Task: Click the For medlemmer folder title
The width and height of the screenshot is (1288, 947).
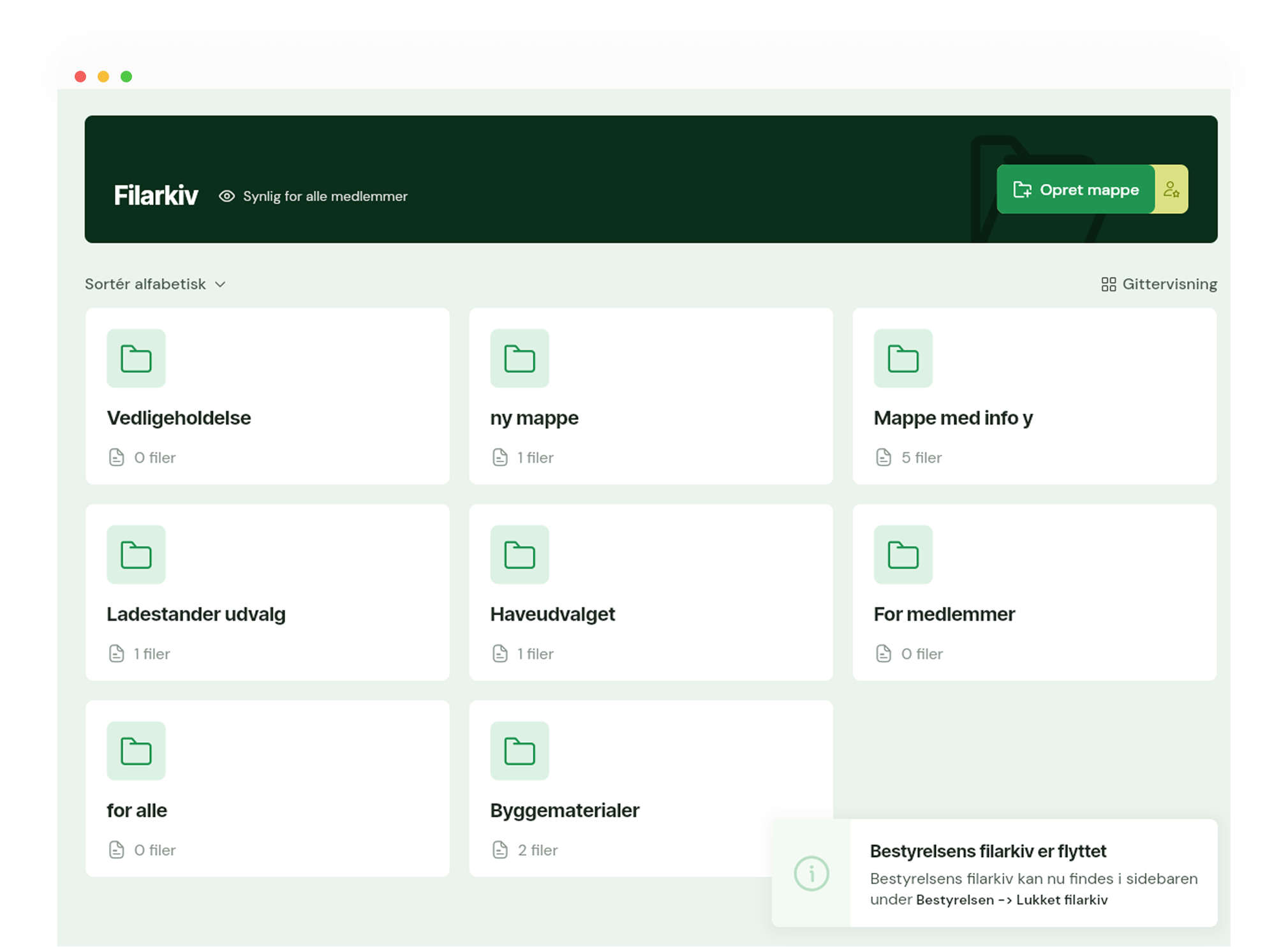Action: point(944,615)
